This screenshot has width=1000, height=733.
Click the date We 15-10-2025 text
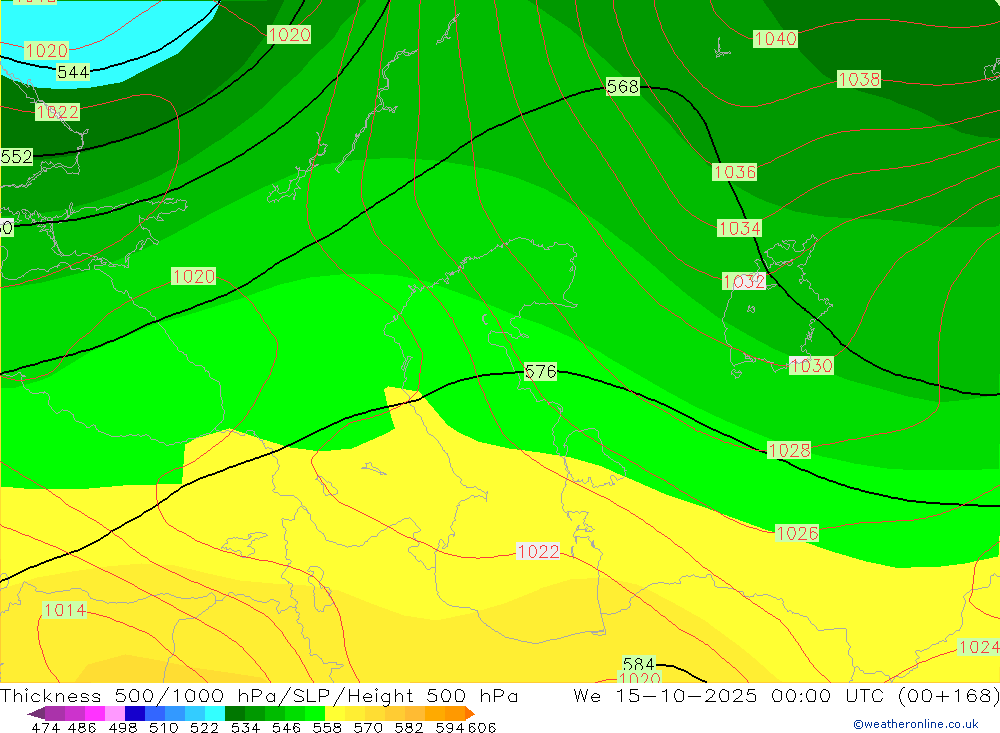665,695
